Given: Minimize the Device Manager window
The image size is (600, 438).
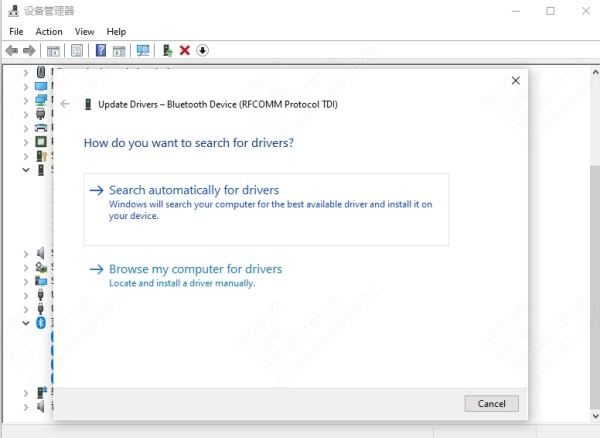Looking at the screenshot, I should [x=516, y=11].
